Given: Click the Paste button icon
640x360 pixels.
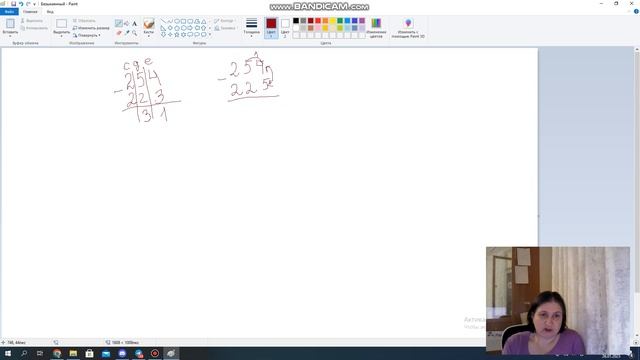Looking at the screenshot, I should pos(10,23).
